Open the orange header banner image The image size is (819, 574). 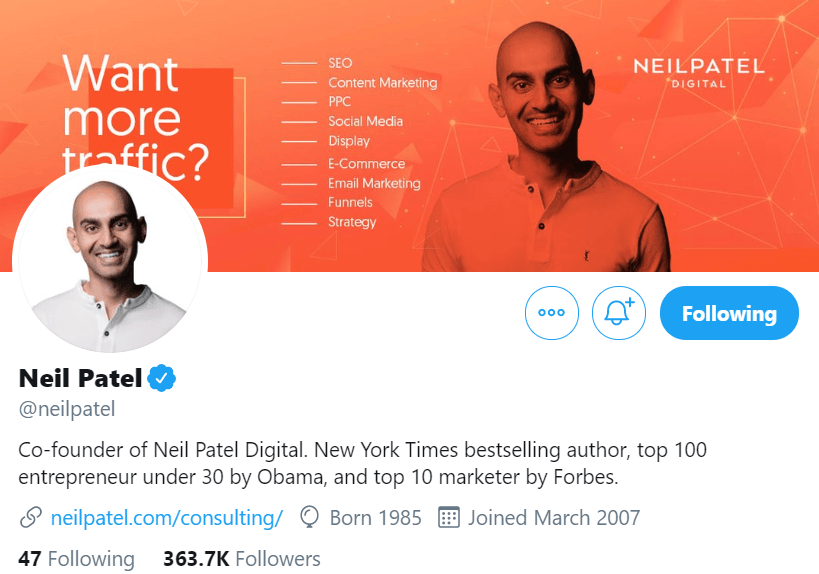pos(410,136)
